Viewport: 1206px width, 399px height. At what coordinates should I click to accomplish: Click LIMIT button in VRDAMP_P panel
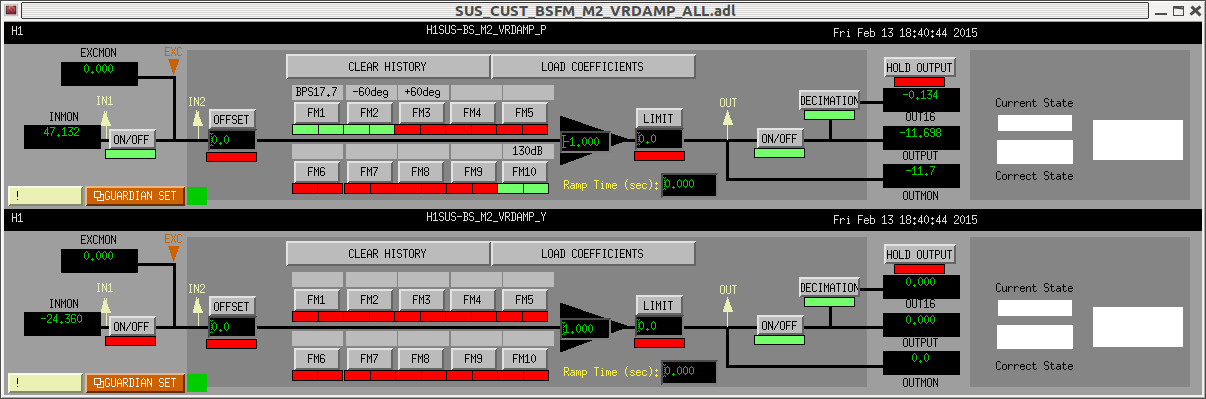pyautogui.click(x=659, y=119)
